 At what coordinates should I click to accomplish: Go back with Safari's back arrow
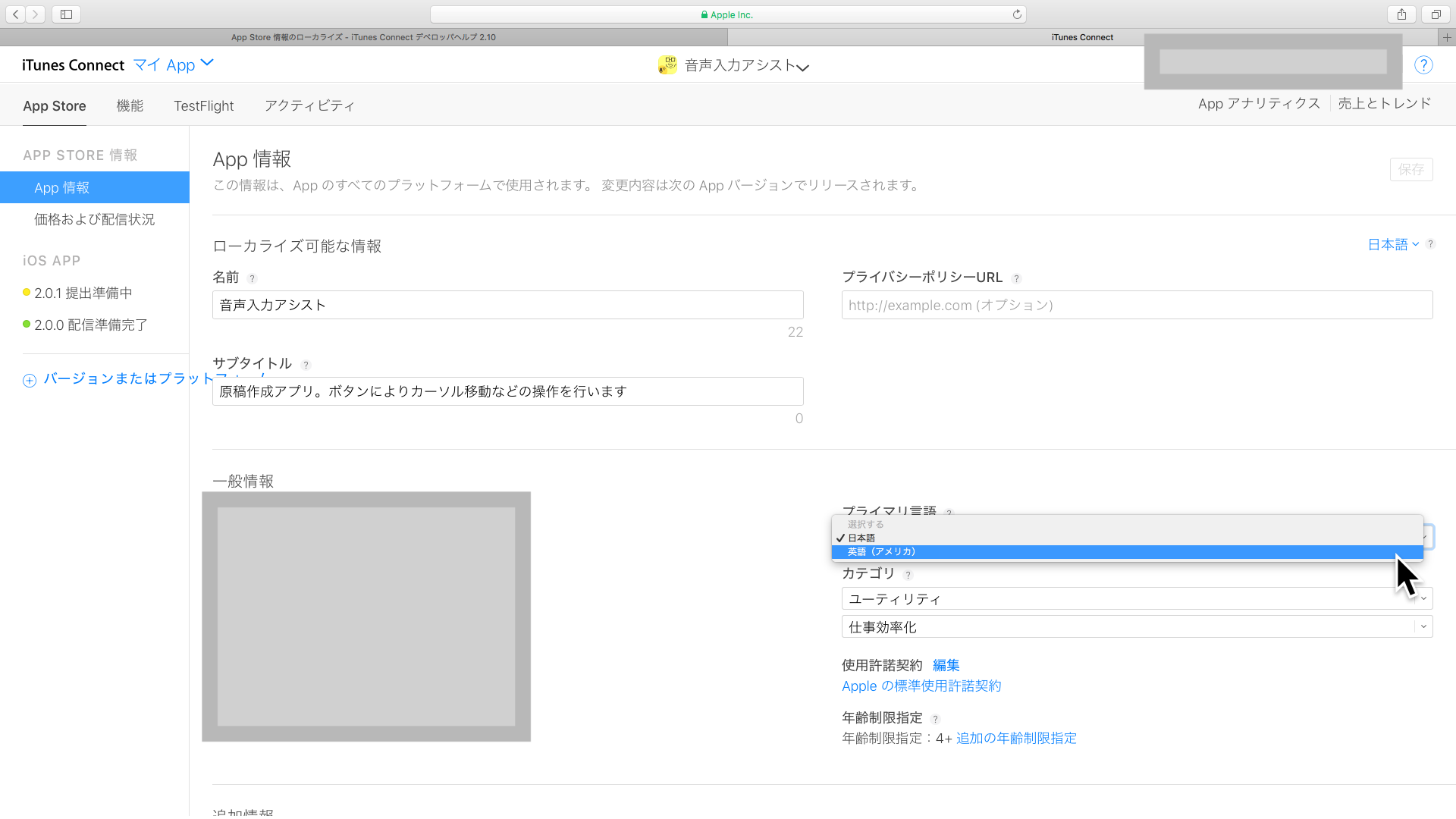[x=16, y=14]
